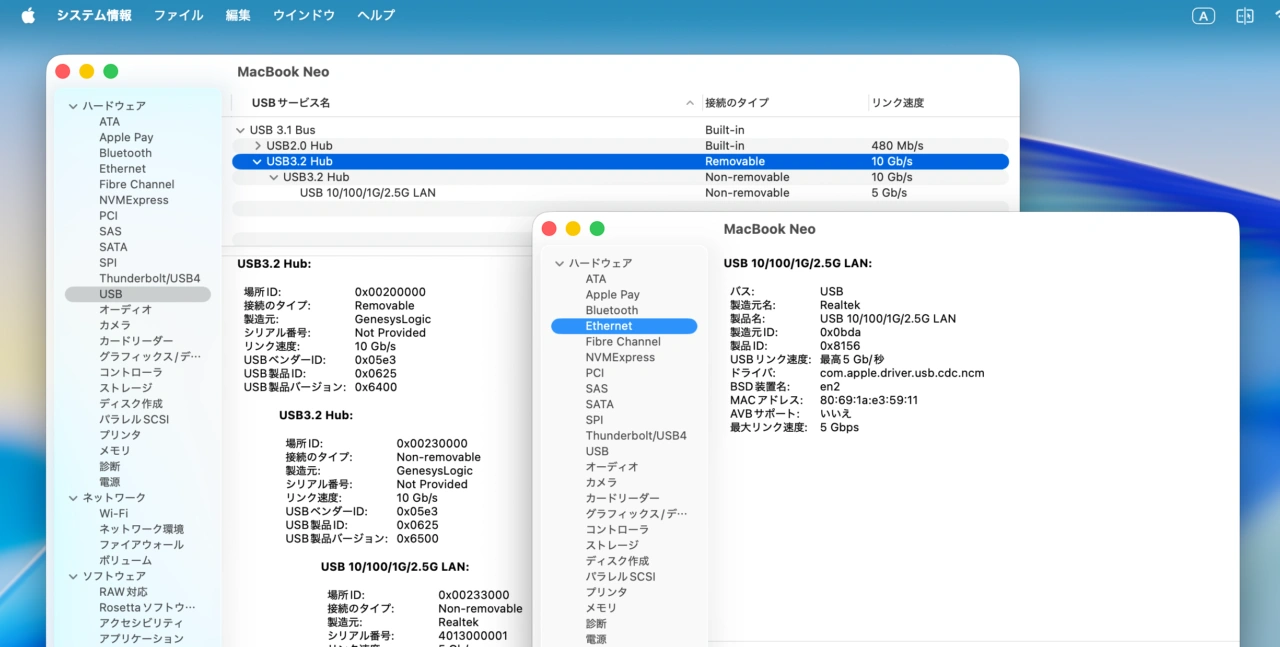Click the green zoom button of front window
1280x647 pixels.
(x=597, y=229)
